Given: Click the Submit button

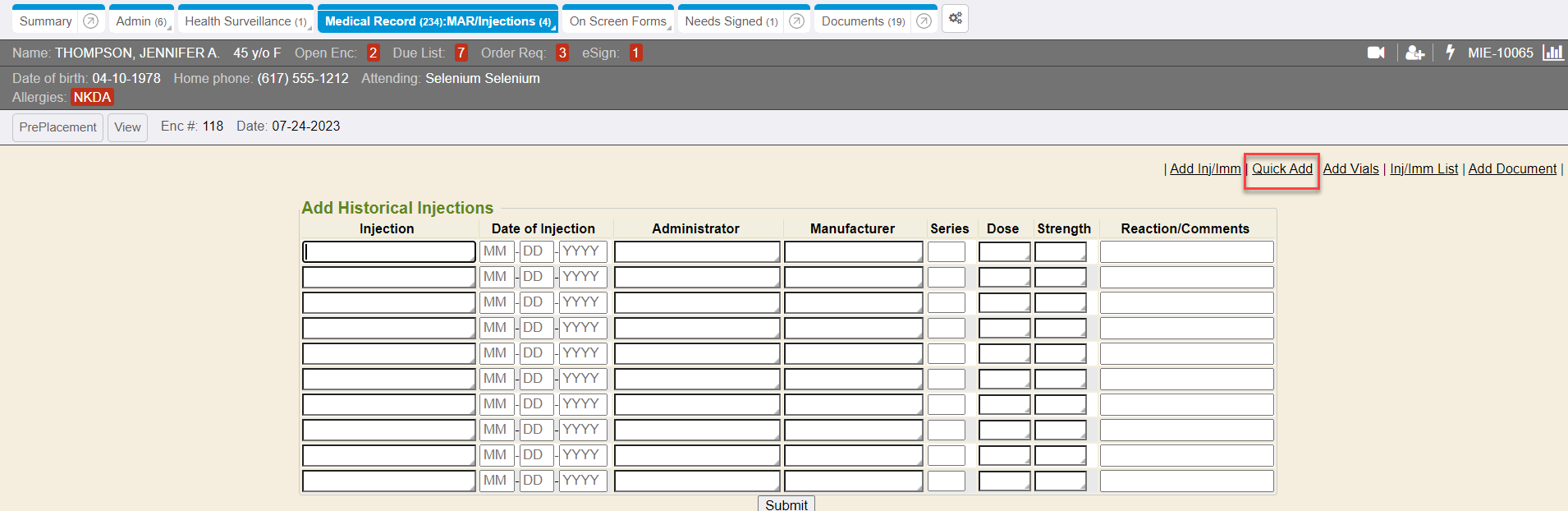Looking at the screenshot, I should tap(786, 504).
